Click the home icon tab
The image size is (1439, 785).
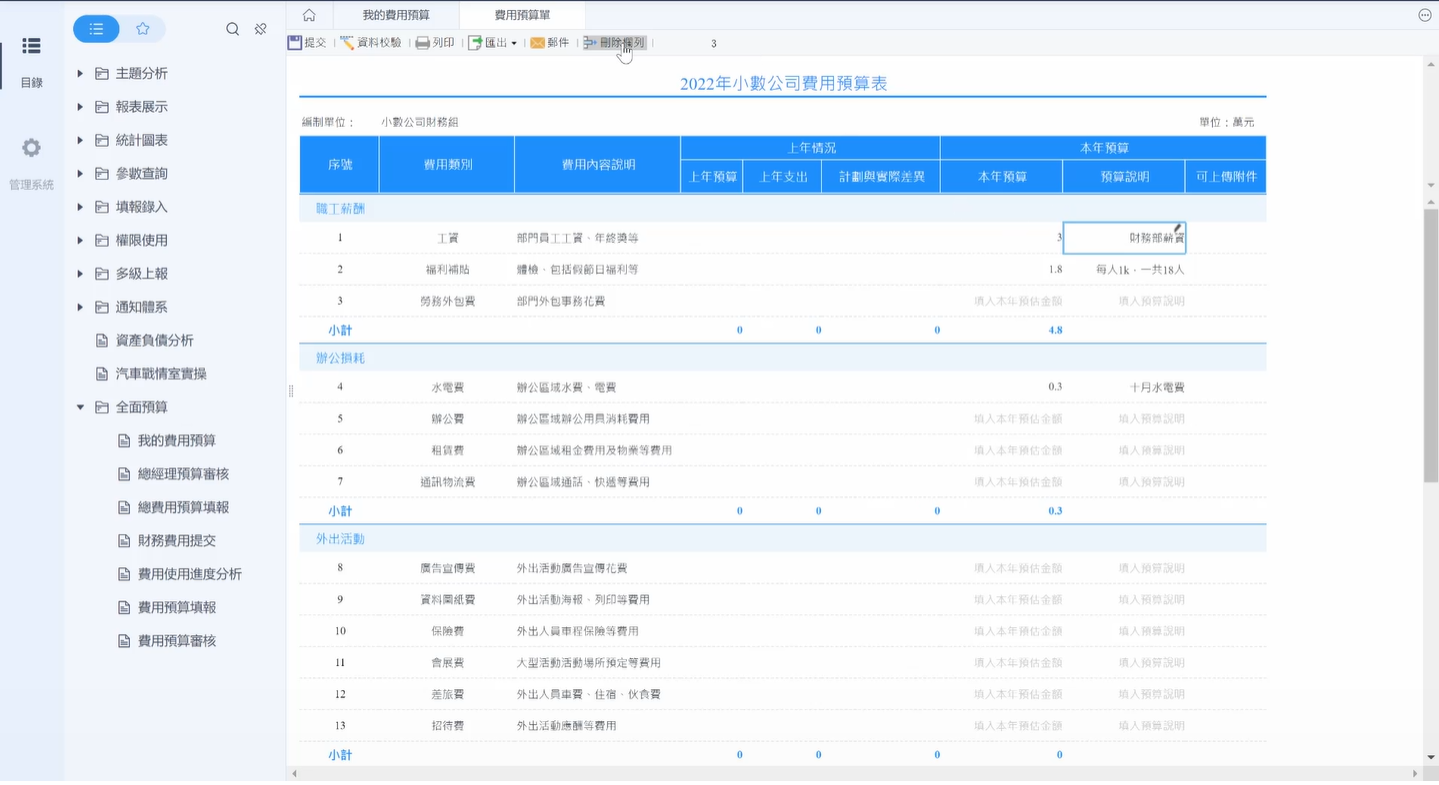coord(309,15)
